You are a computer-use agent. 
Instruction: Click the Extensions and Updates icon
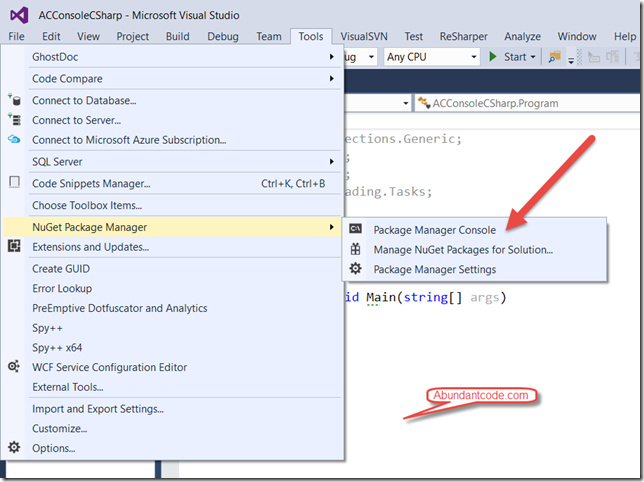pyautogui.click(x=14, y=246)
